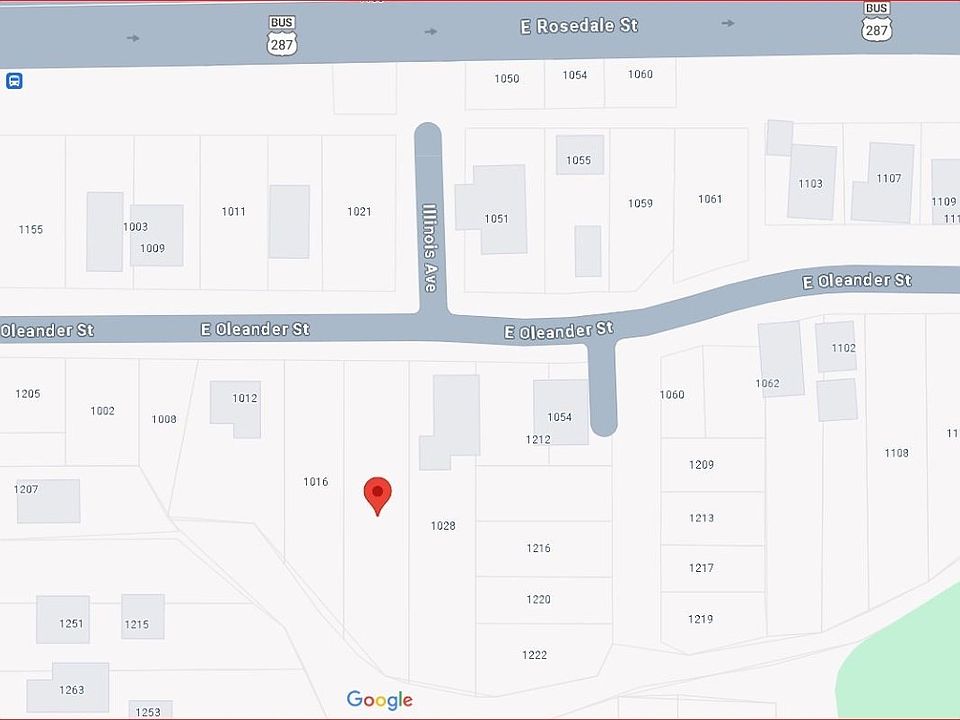Click the building labeled 1012
Image resolution: width=960 pixels, height=720 pixels.
click(x=236, y=408)
